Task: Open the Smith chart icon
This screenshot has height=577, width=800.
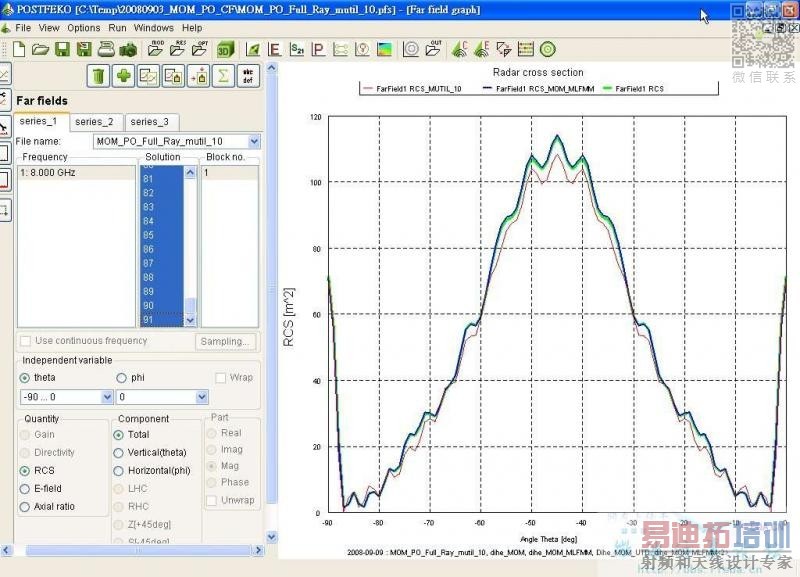Action: point(362,49)
